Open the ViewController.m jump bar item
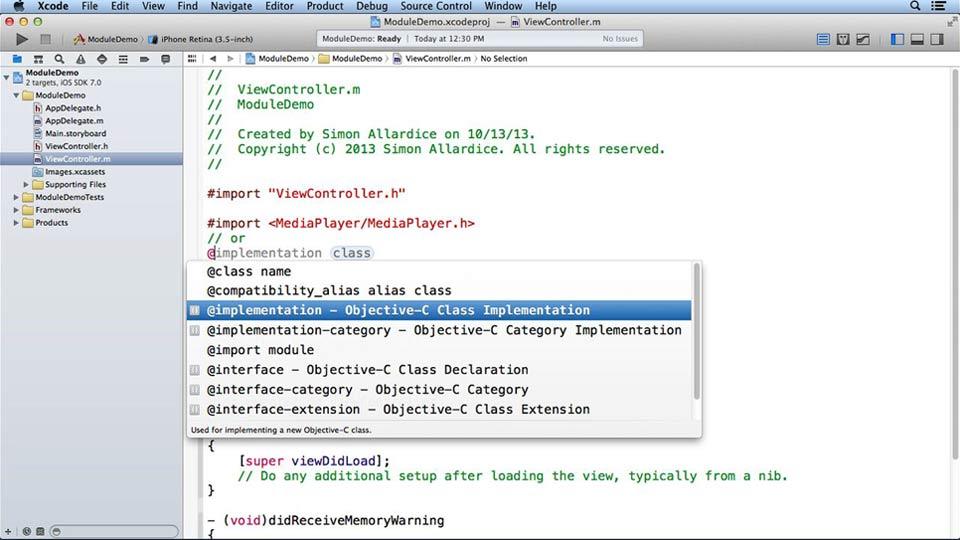 point(432,59)
